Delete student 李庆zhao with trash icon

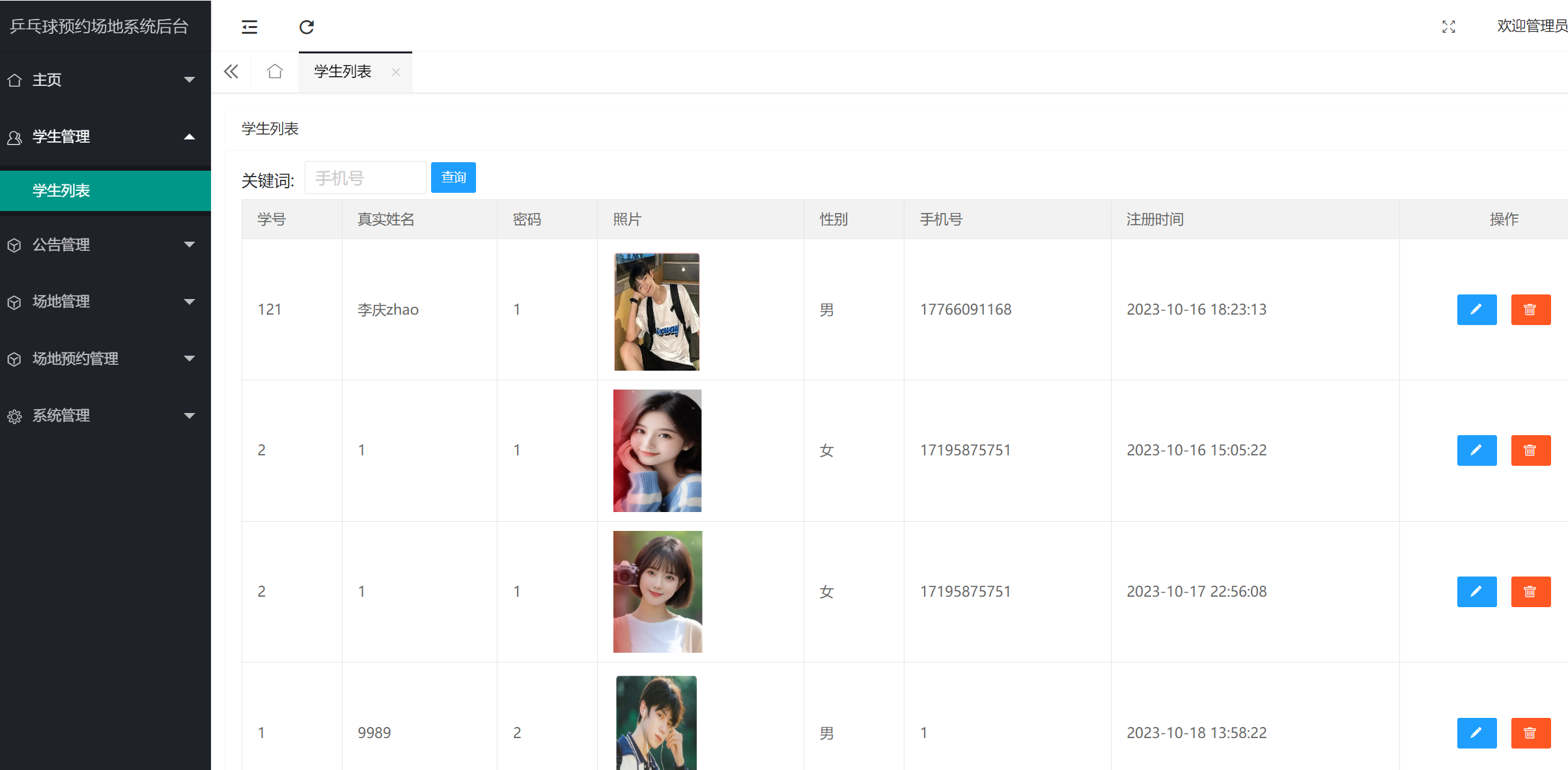[1530, 309]
